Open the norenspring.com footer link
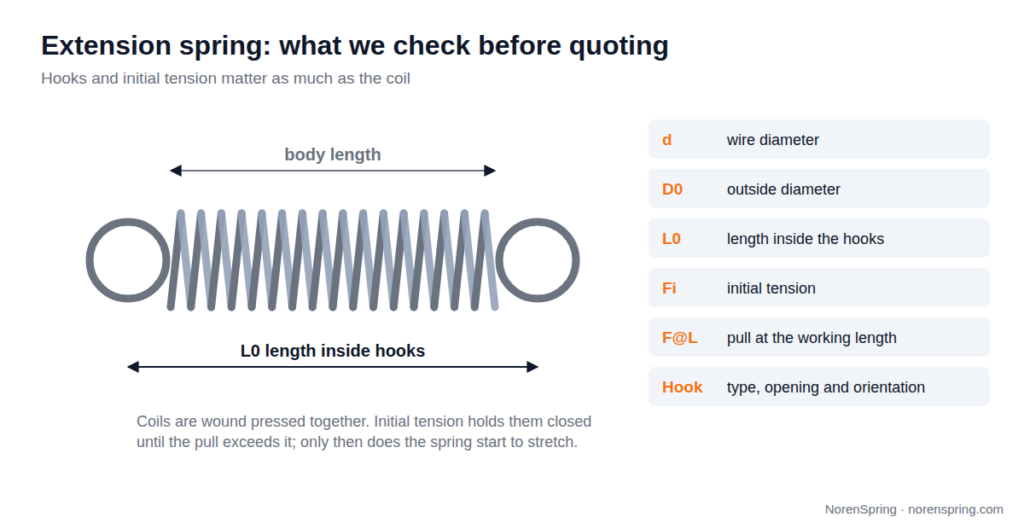Image resolution: width=1024 pixels, height=529 pixels. click(x=955, y=509)
